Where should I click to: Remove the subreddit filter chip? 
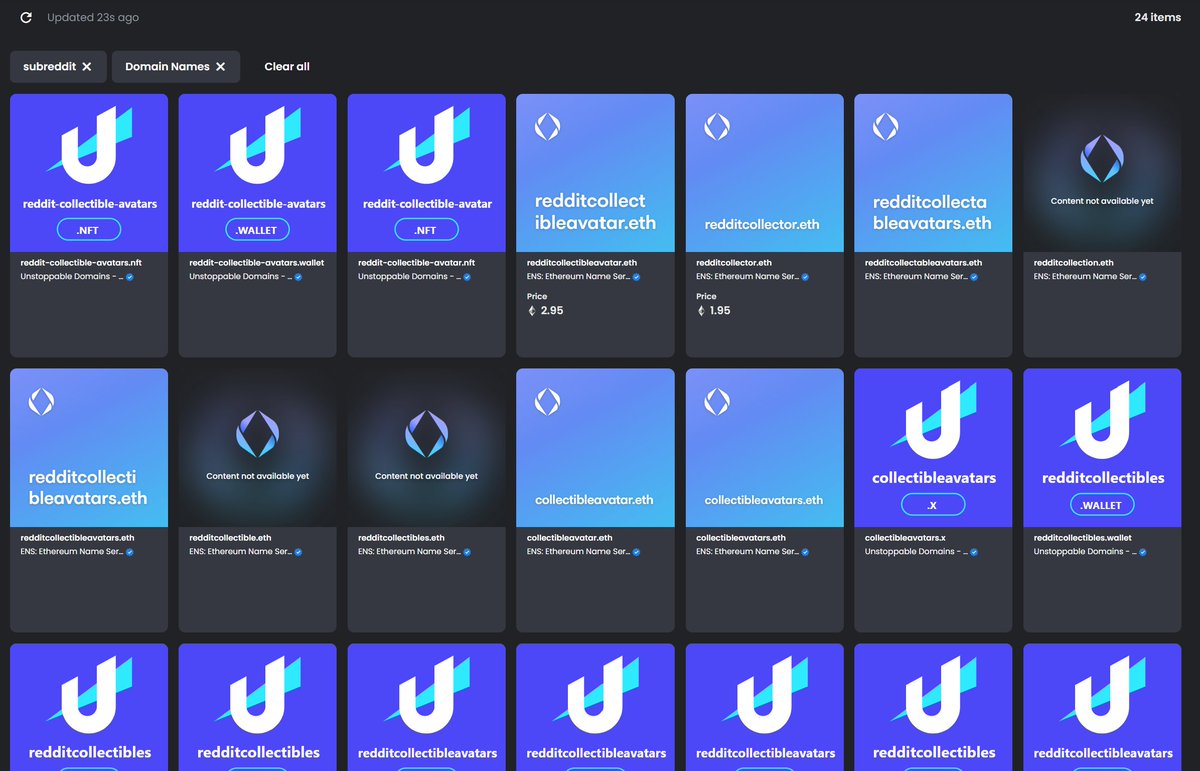(x=87, y=67)
